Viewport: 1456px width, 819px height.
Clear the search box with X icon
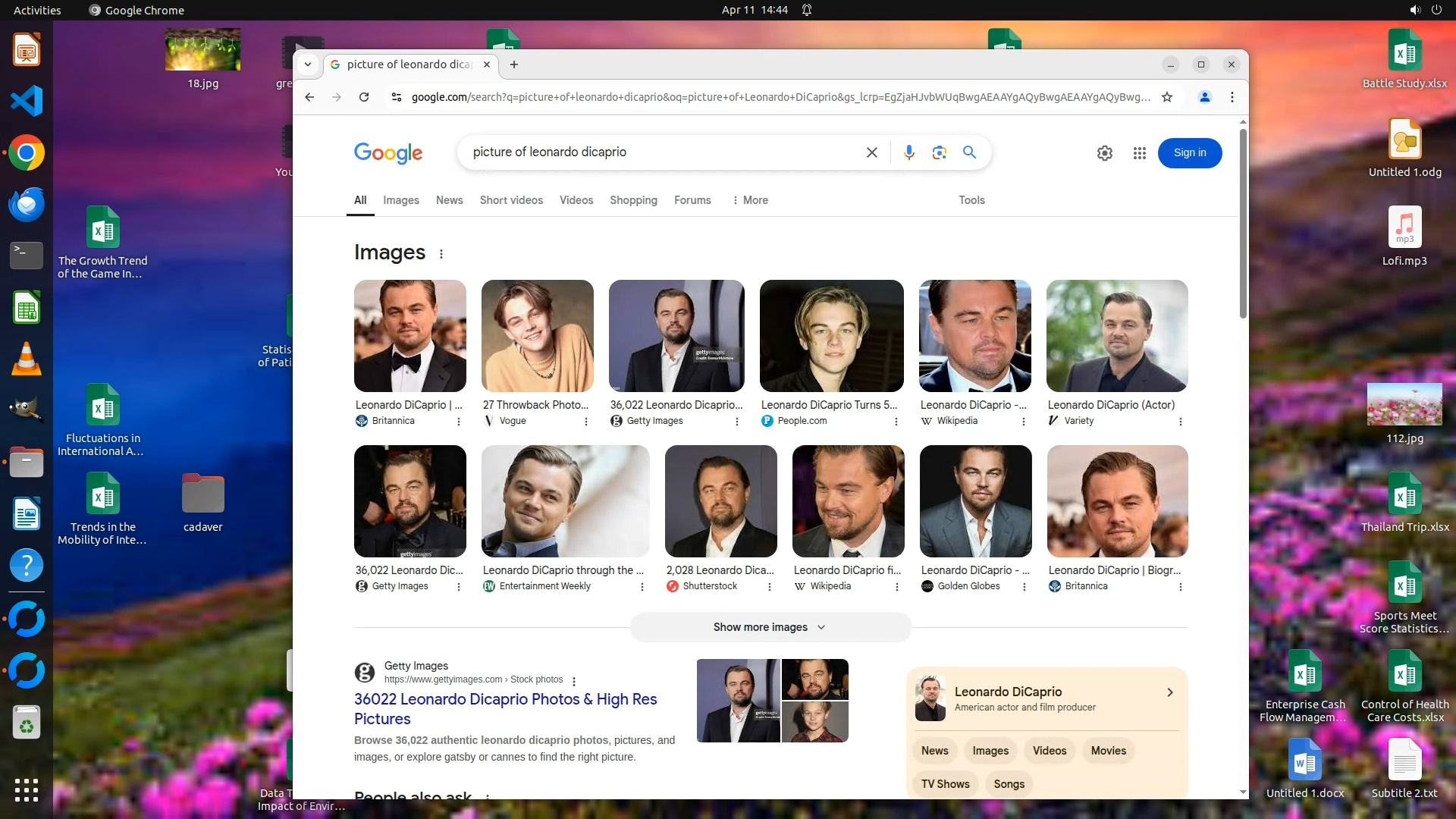[x=872, y=152]
